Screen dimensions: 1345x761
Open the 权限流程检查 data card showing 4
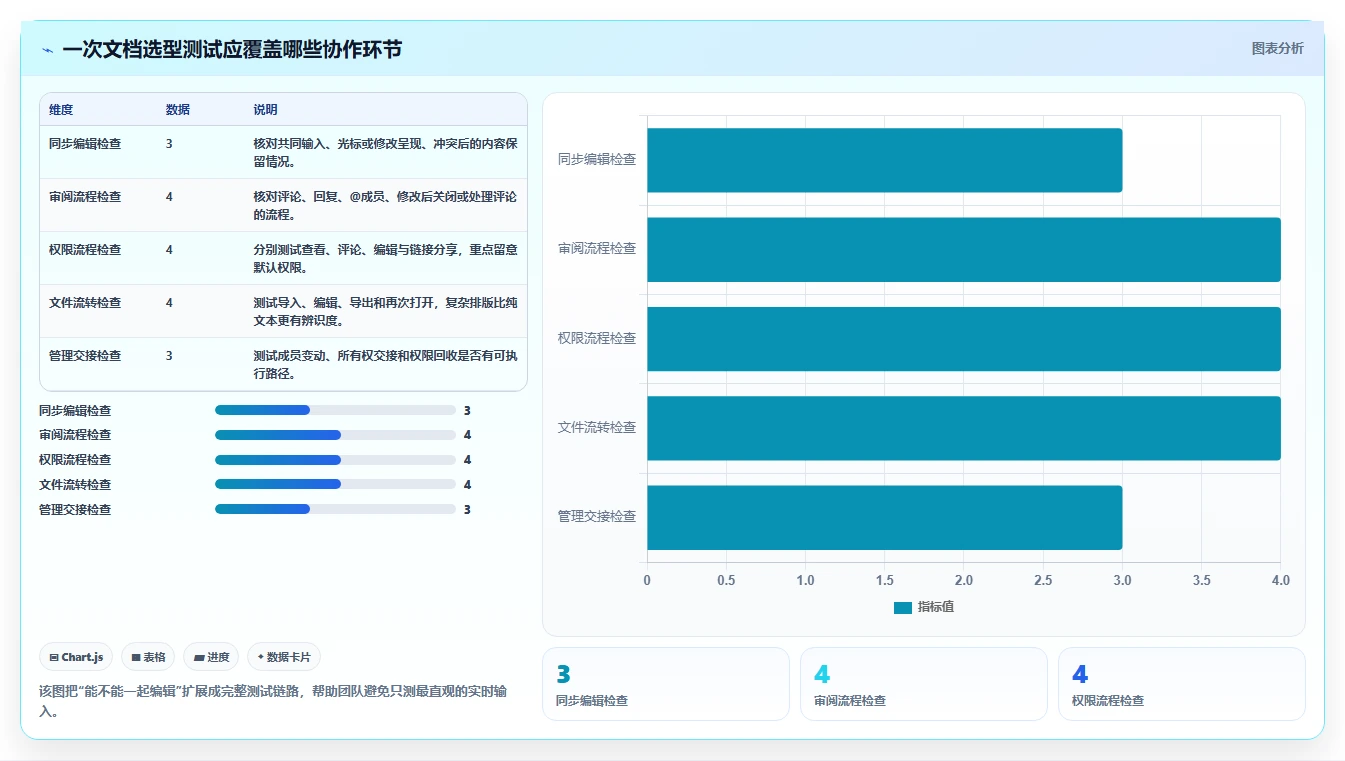tap(1182, 684)
